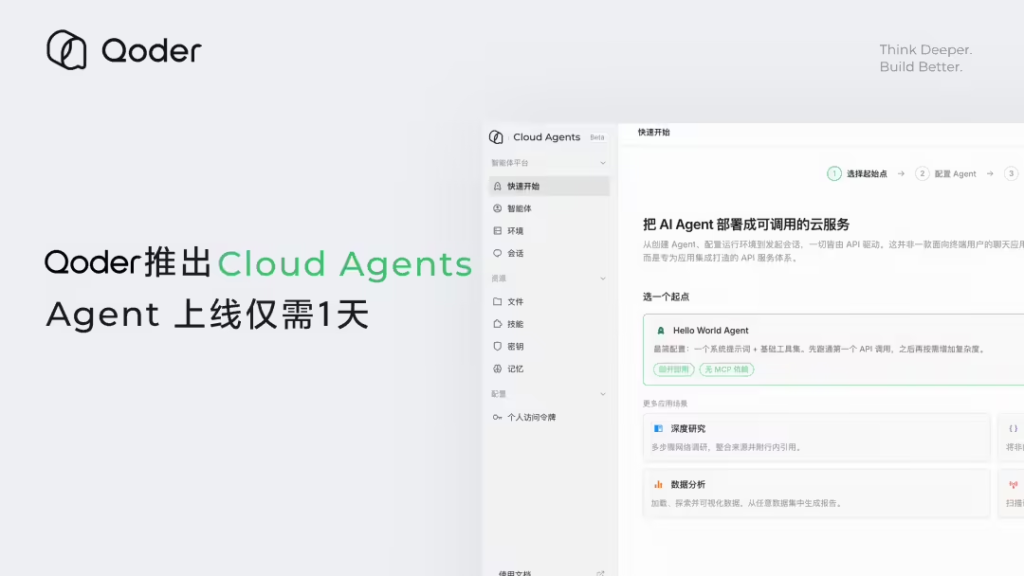This screenshot has width=1024, height=576.
Task: Open 文件 page in the sidebar
Action: coord(549,302)
